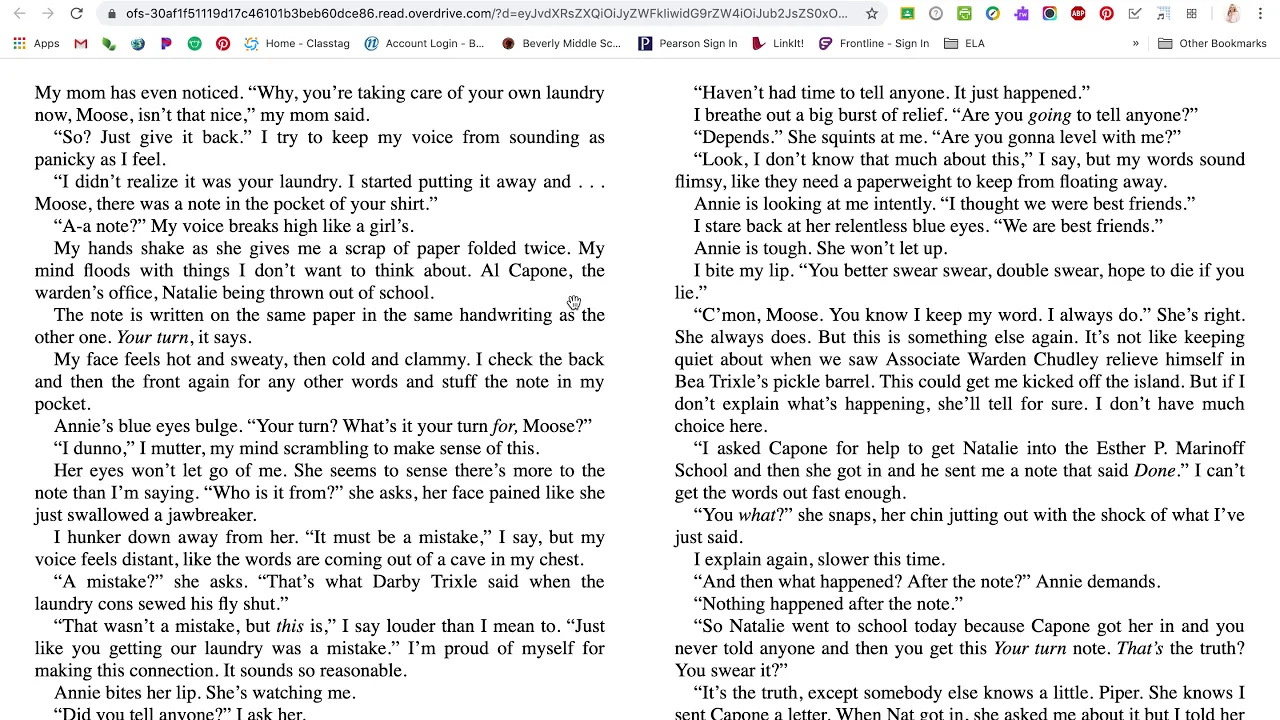Open the green smiley face bookmark
Viewport: 1280px width, 720px height.
pos(195,44)
